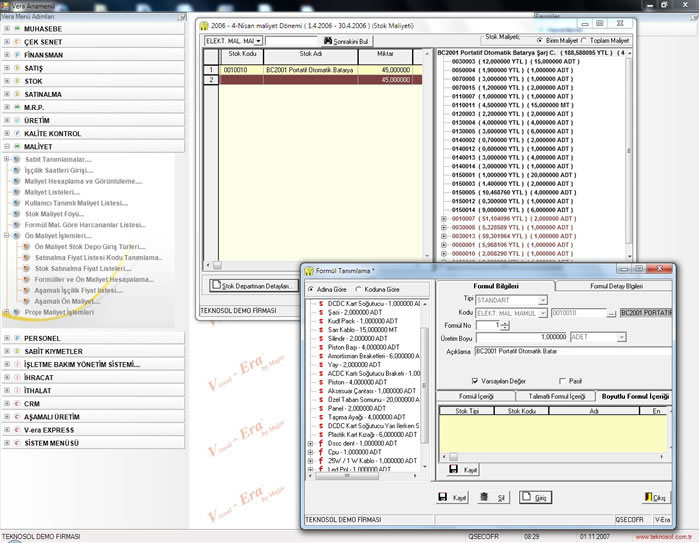The height and width of the screenshot is (543, 699).
Task: Switch to Formül Bilgileri tab
Action: point(495,286)
